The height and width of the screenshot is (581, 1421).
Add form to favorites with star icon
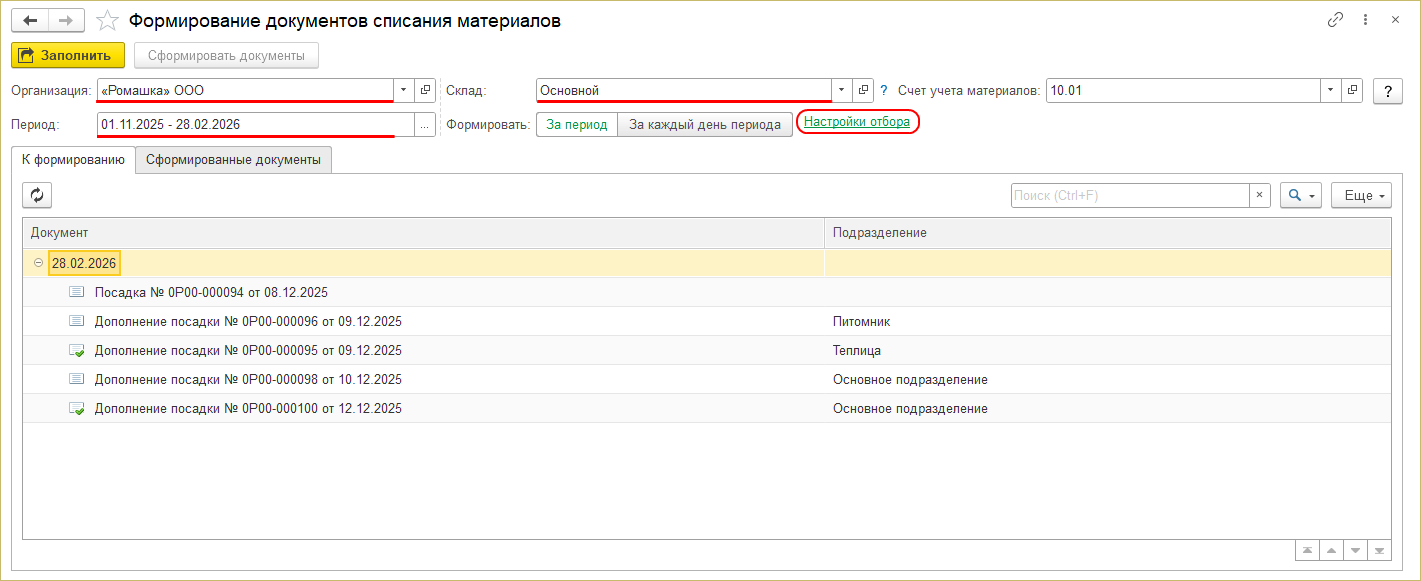coord(108,20)
